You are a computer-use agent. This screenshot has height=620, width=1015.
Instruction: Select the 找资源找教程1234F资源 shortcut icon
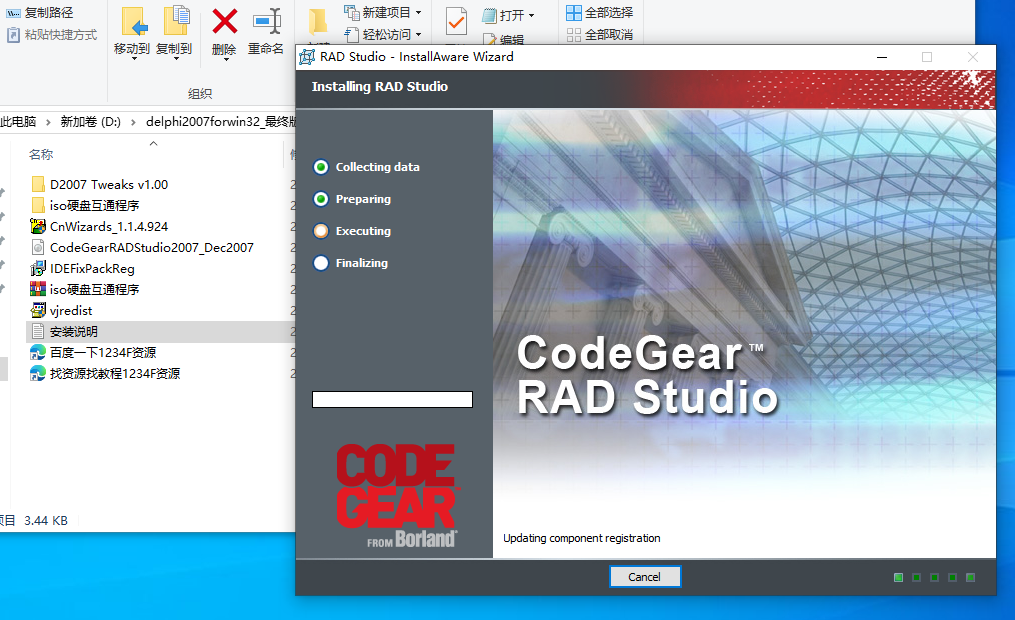pos(38,373)
